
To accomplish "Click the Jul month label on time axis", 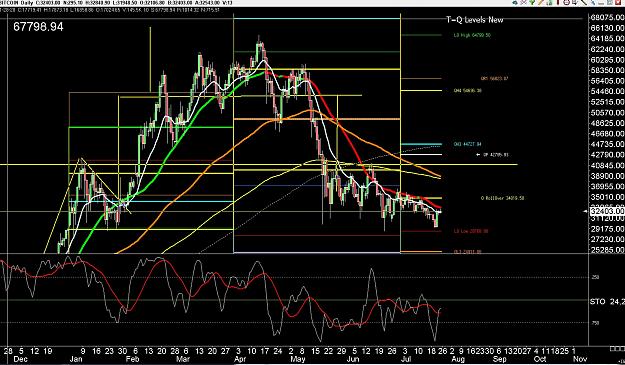I will point(407,359).
